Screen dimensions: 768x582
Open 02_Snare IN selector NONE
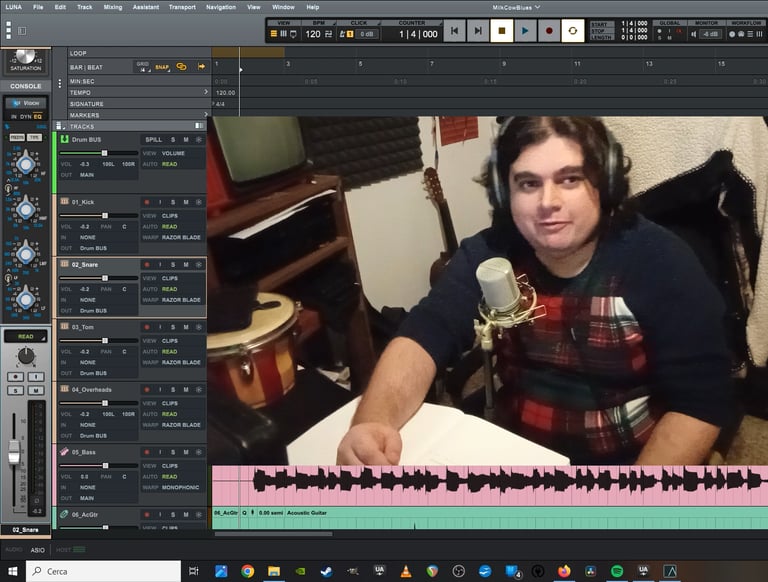pyautogui.click(x=88, y=300)
